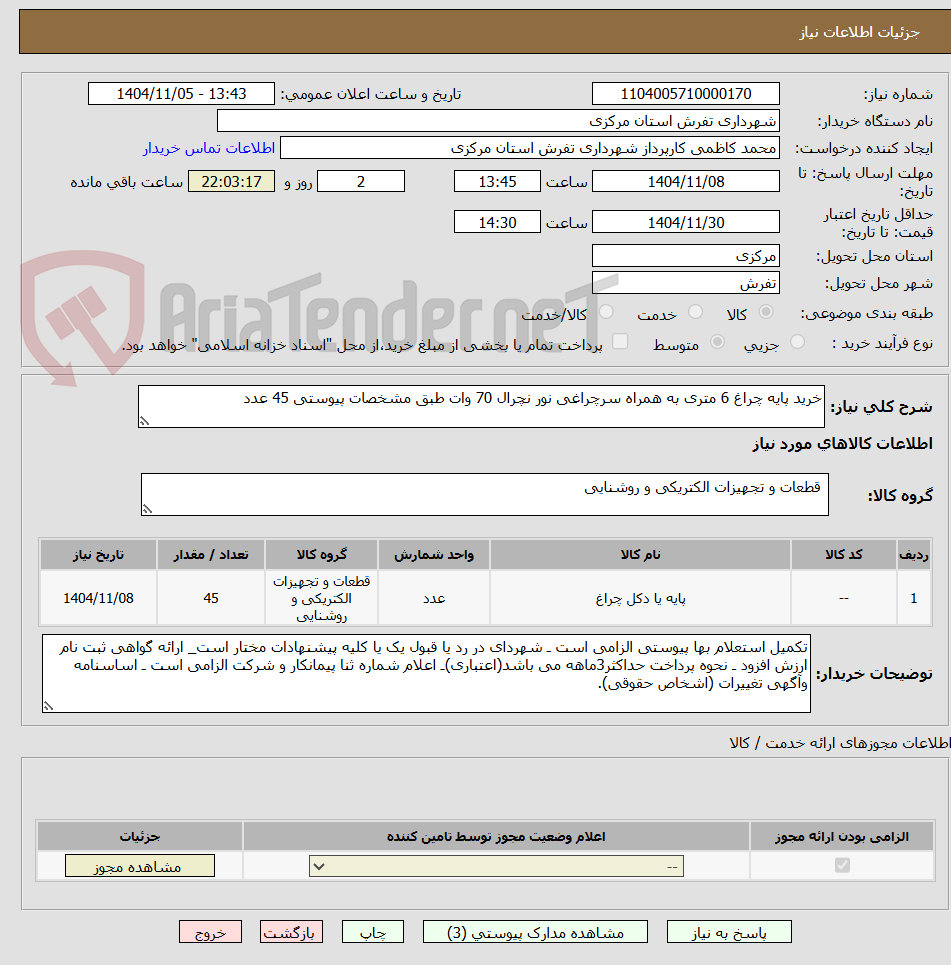
Task: Click the شرح کلی نیاز text area
Action: click(x=481, y=406)
